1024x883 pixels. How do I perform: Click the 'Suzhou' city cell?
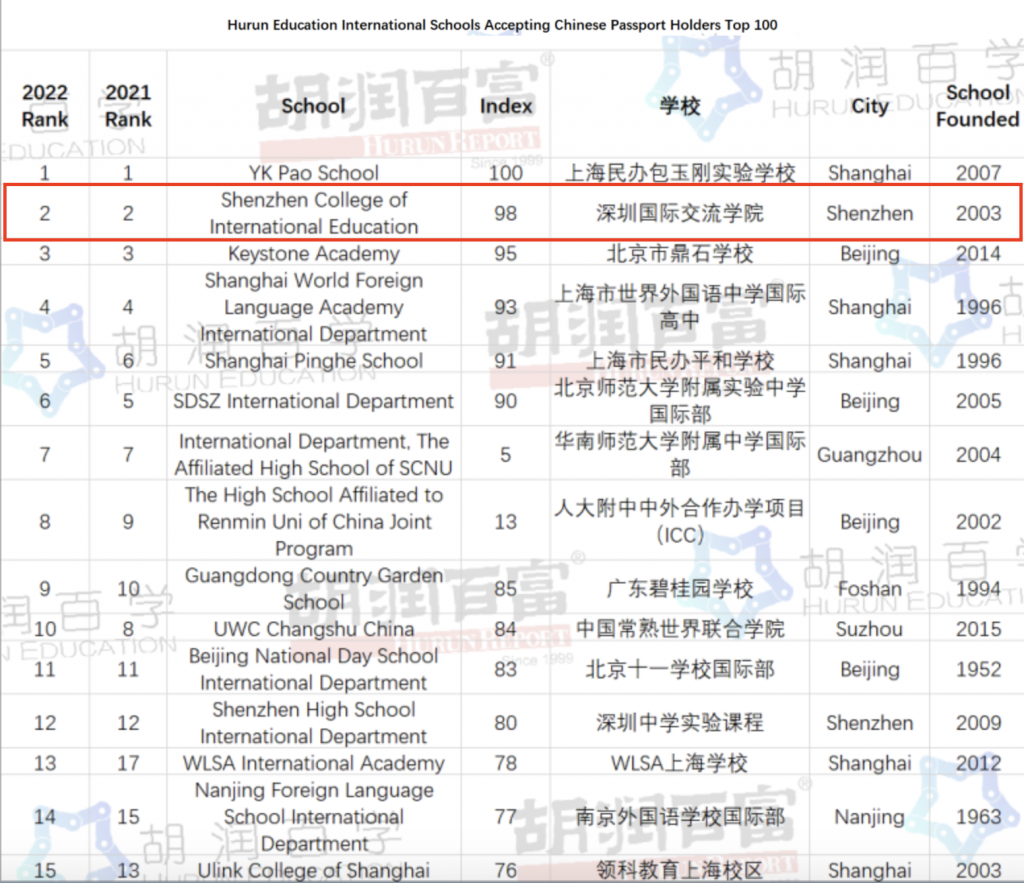(x=870, y=629)
